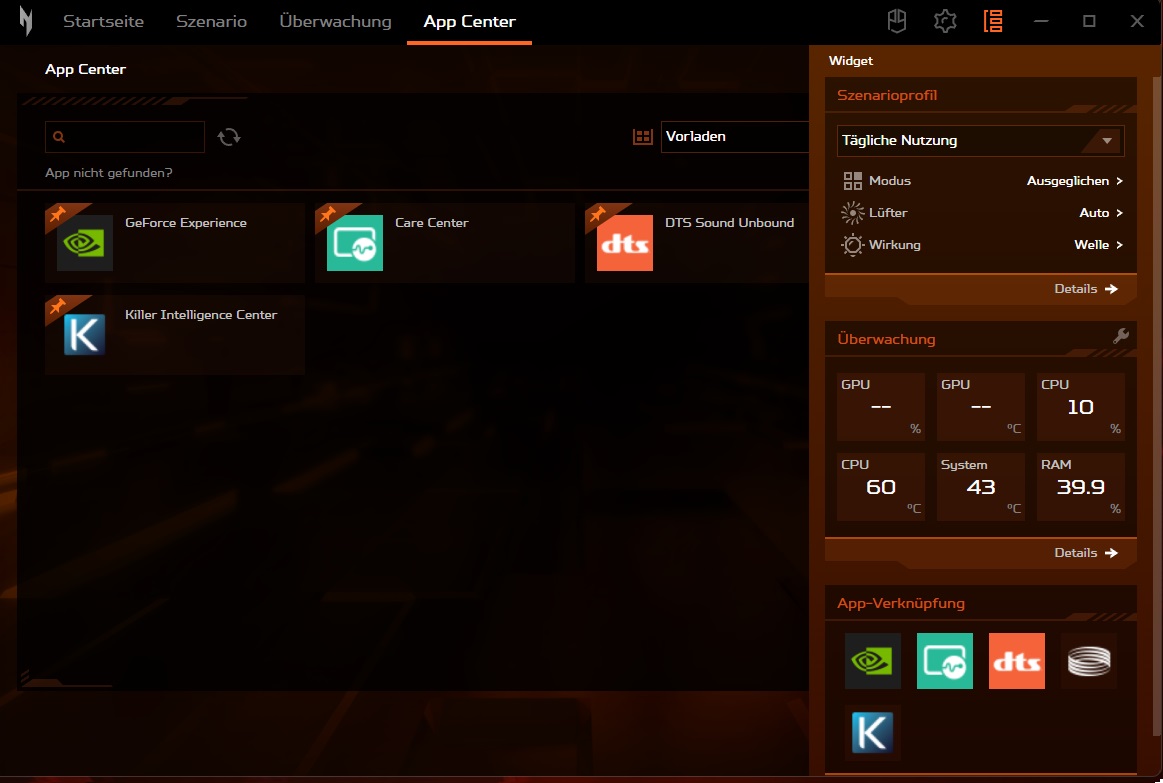1163x783 pixels.
Task: Open the Tägliche Nutzung profile dropdown
Action: (981, 141)
